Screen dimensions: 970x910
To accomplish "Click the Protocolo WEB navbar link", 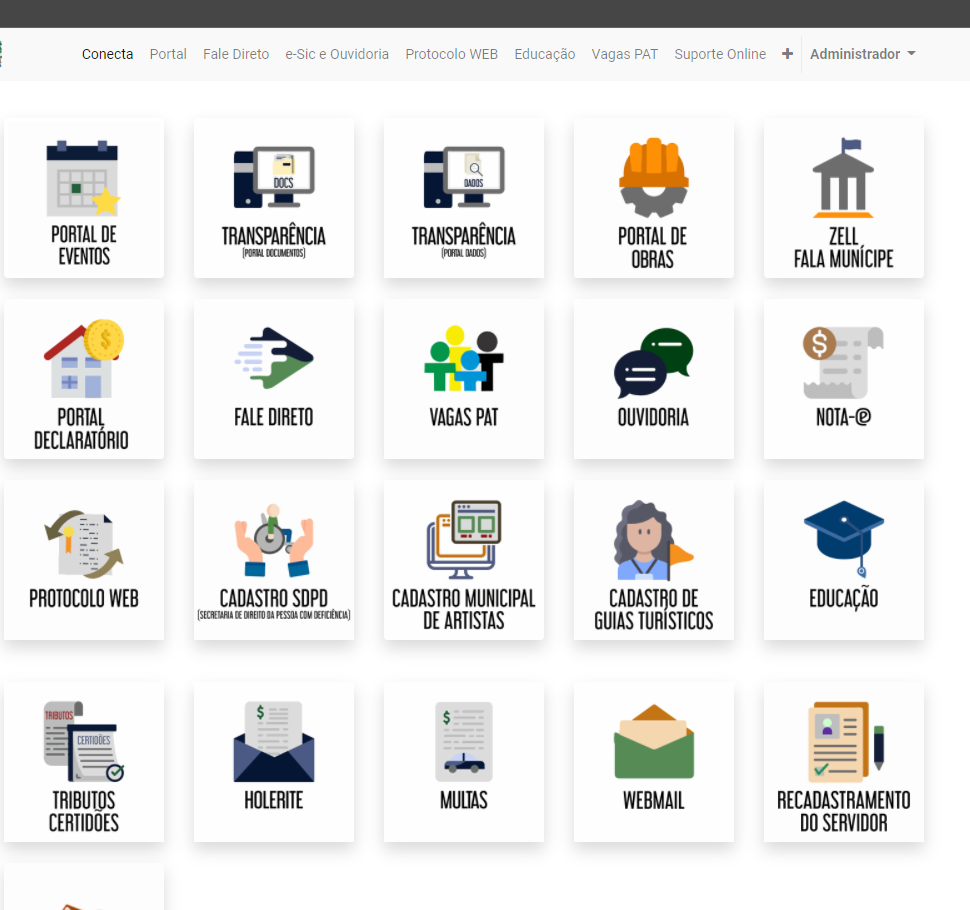I will (x=451, y=54).
